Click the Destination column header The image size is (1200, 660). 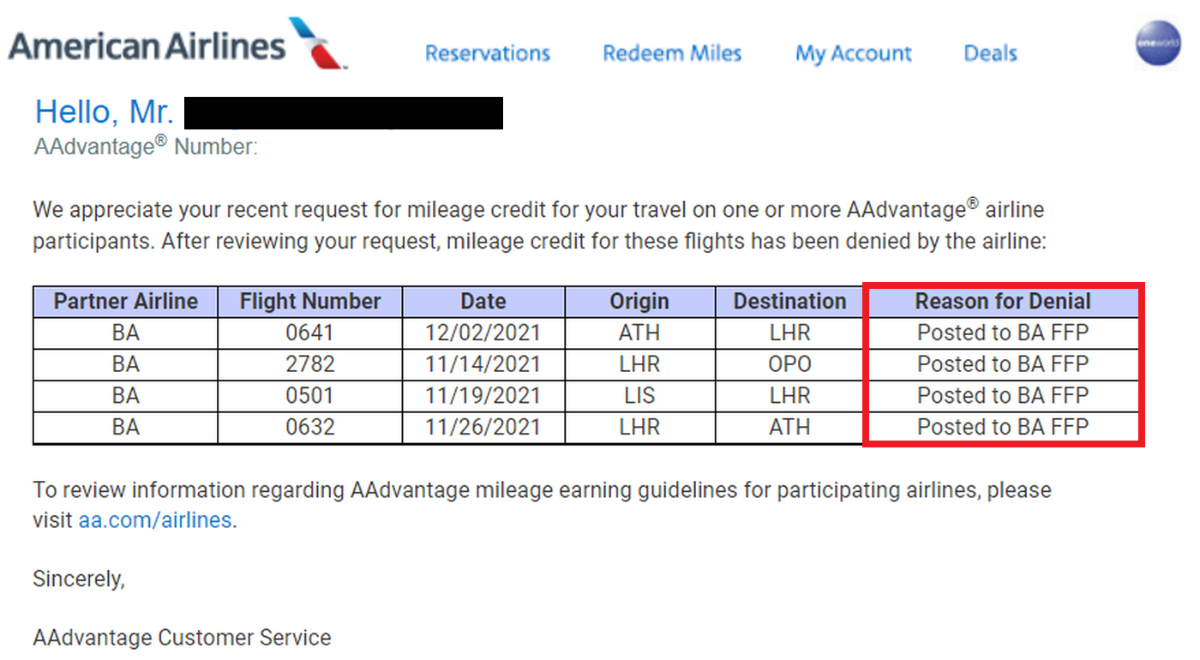click(790, 301)
